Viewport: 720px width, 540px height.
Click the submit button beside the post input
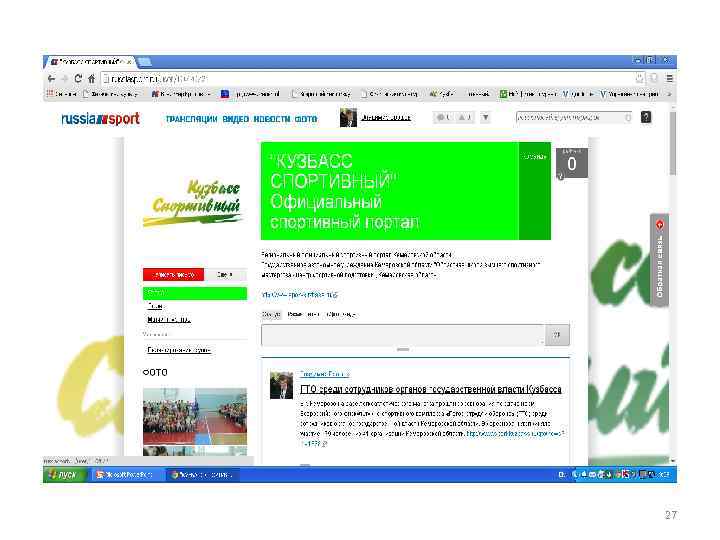tap(557, 335)
